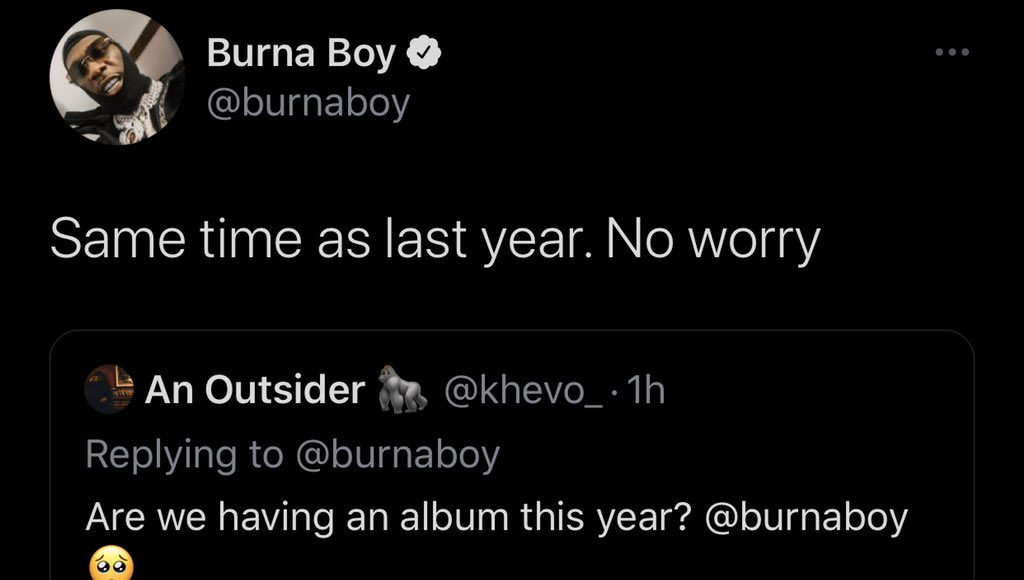Click the An Outsider display name
Screen dimensions: 1024x580
pyautogui.click(x=254, y=390)
